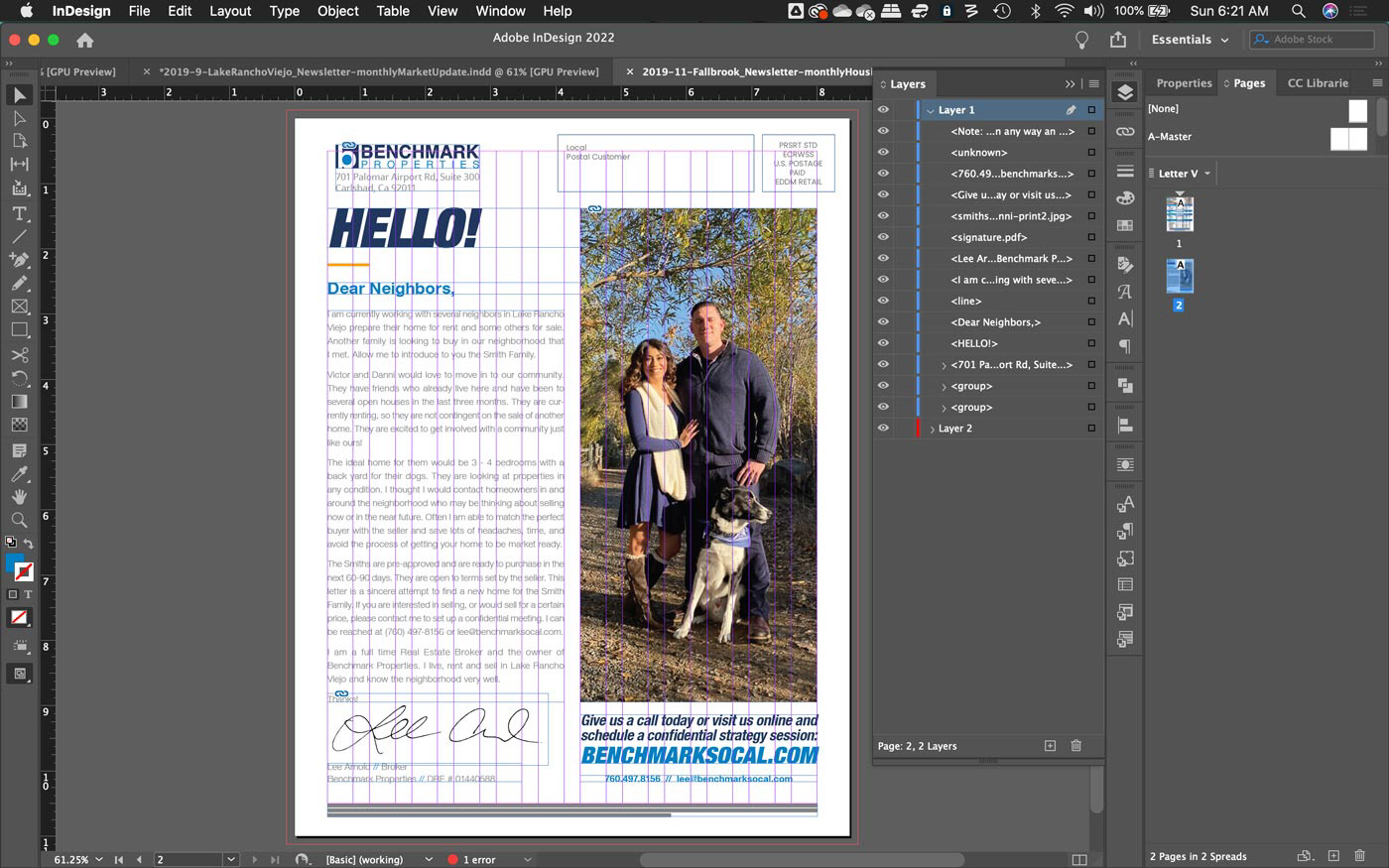This screenshot has height=868, width=1389.
Task: Select the Scissors tool
Action: click(20, 355)
